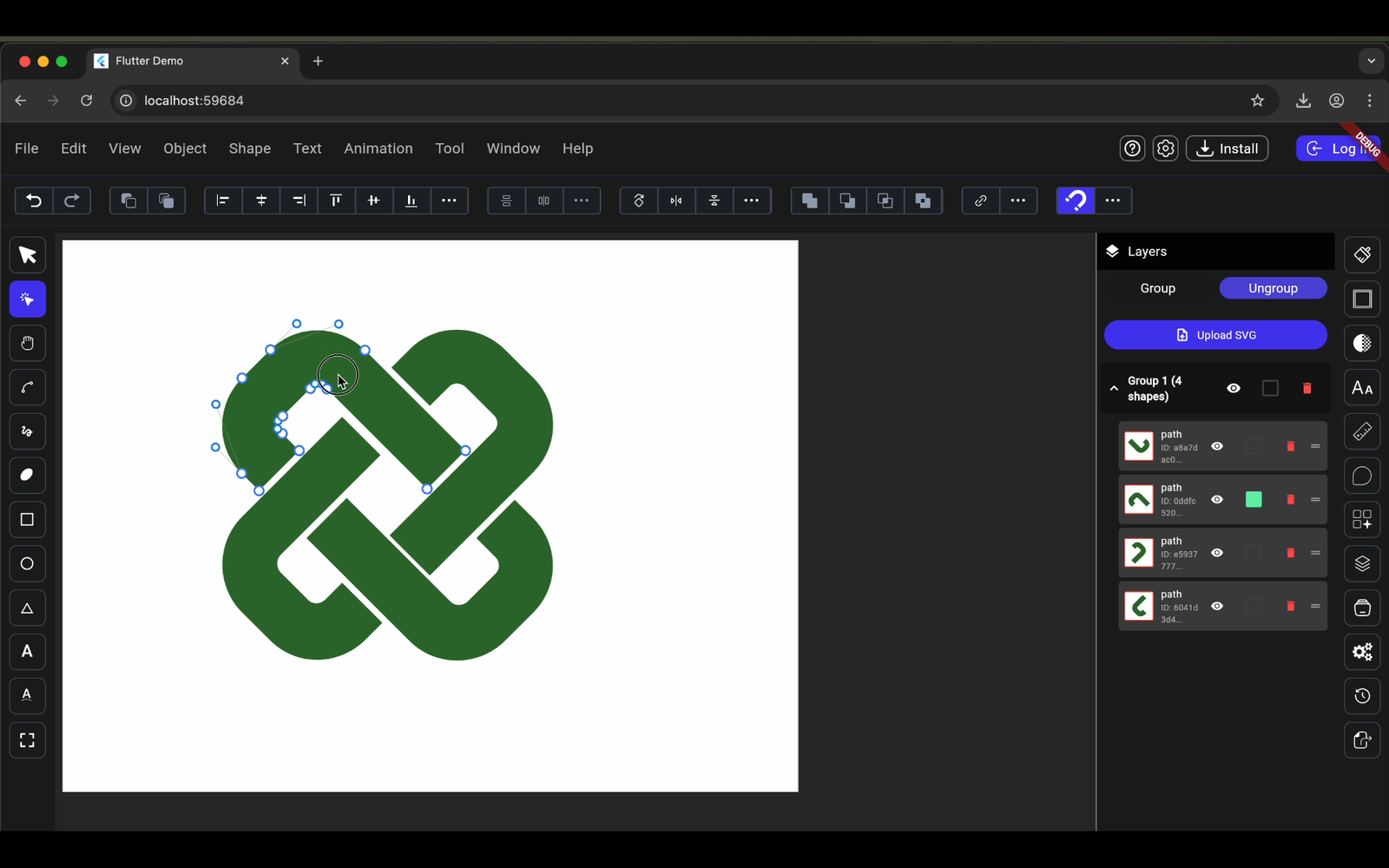Hide the path e5937 layer

tap(1217, 553)
